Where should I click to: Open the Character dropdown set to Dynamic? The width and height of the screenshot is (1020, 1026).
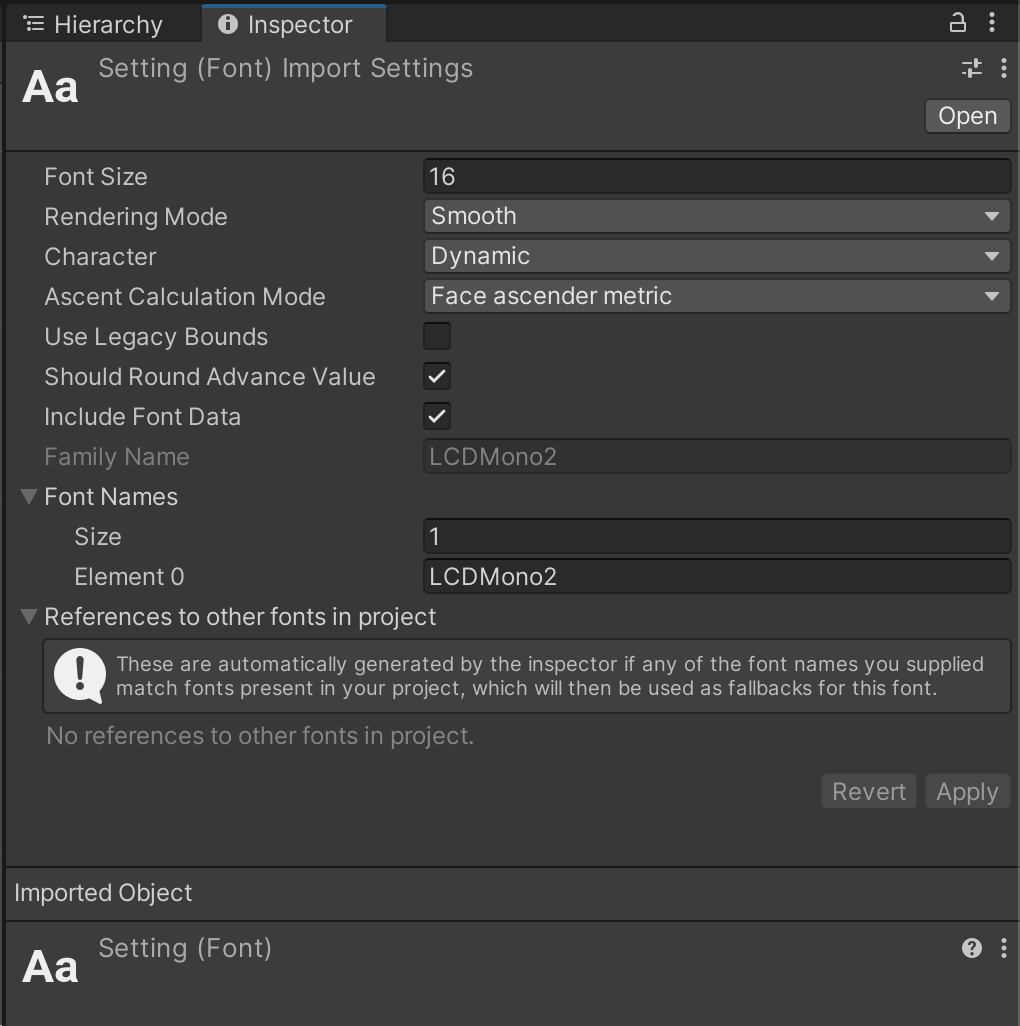pyautogui.click(x=716, y=256)
